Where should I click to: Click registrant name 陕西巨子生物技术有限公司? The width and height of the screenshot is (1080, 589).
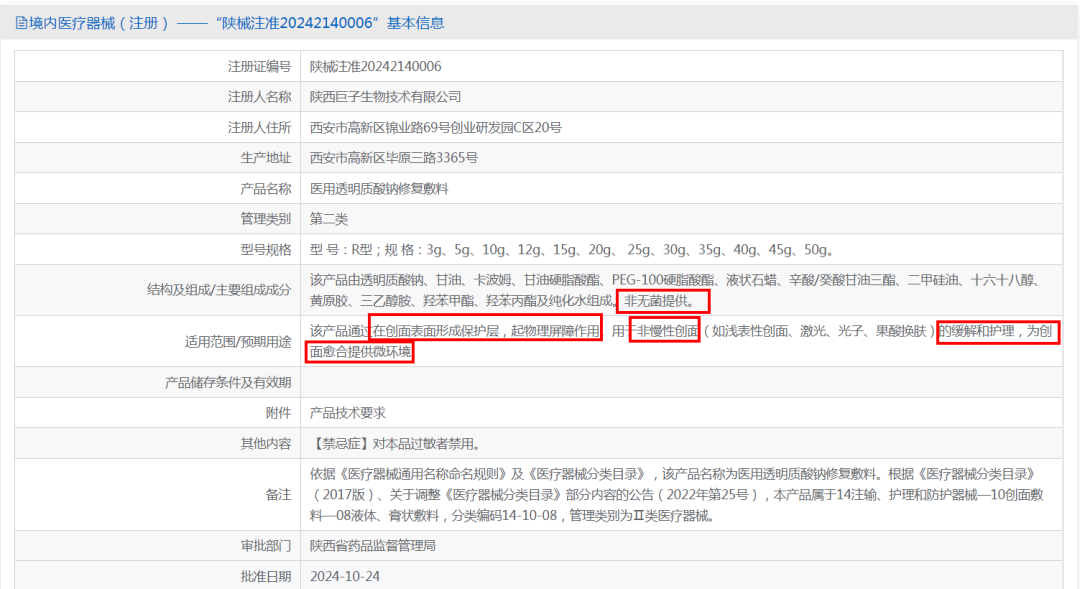(386, 94)
